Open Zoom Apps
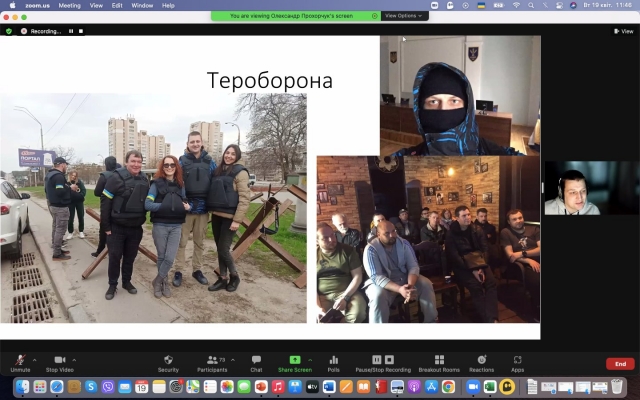640x400 pixels. (x=518, y=363)
